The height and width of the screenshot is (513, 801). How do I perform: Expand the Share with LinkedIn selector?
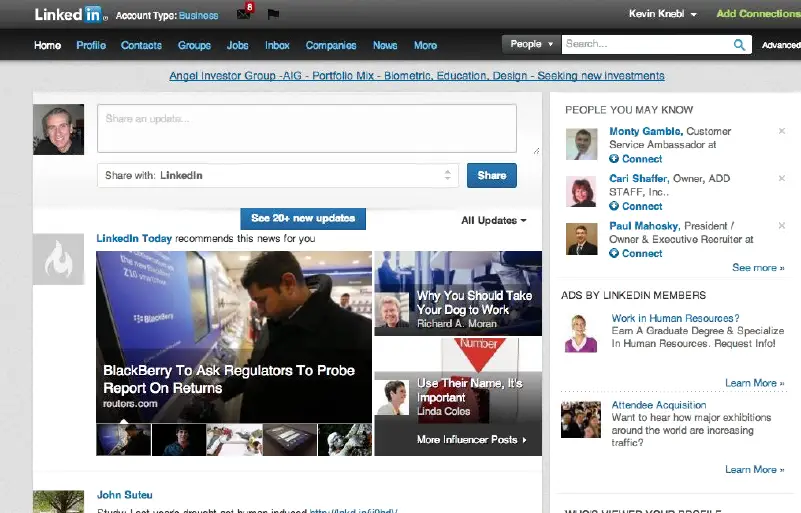coord(278,175)
